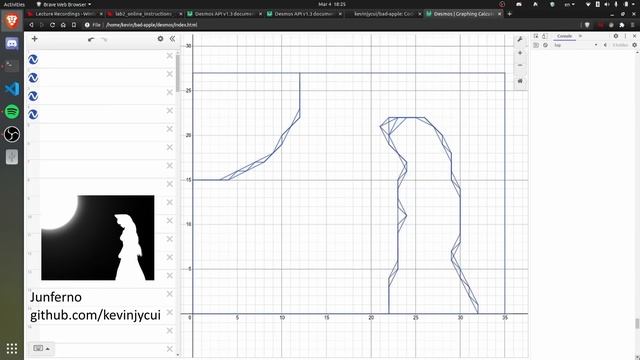This screenshot has width=640, height=360.
Task: Delete expression 5 with its X
Action: tap(170, 129)
